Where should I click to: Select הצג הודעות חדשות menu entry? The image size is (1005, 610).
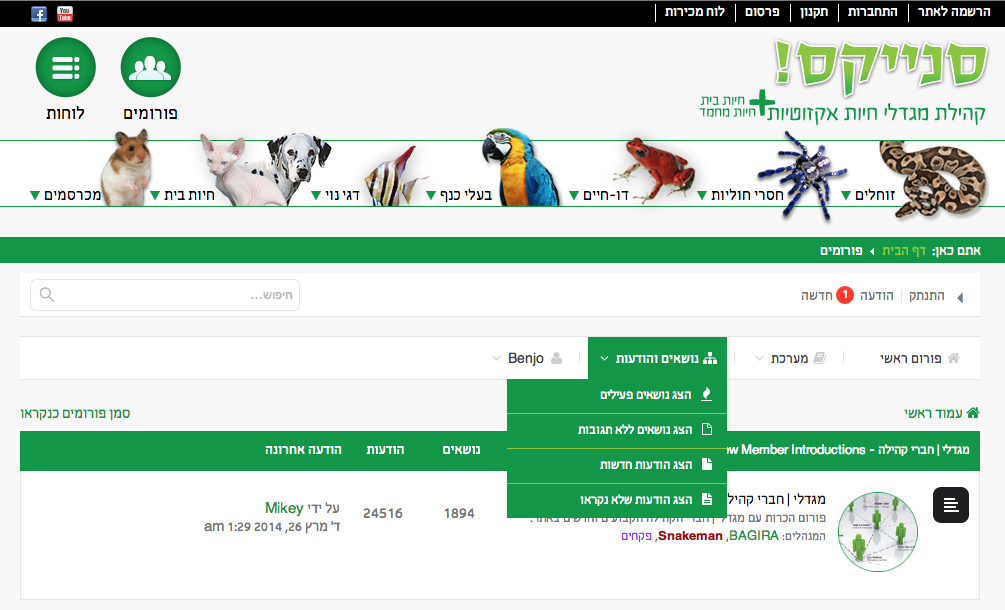click(617, 466)
